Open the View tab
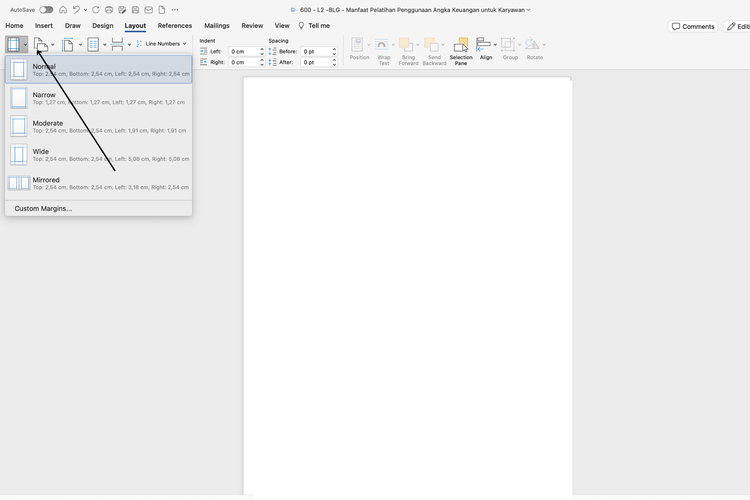The width and height of the screenshot is (750, 500). tap(282, 25)
